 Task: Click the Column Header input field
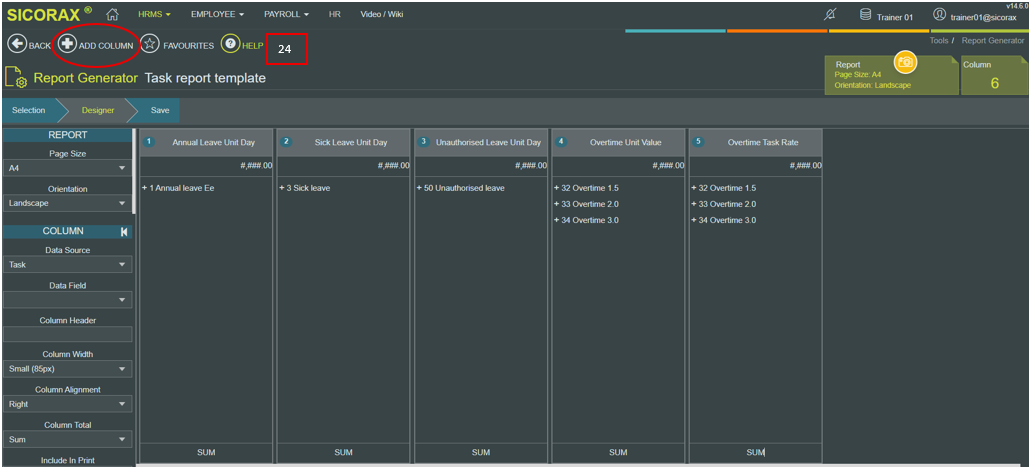67,334
